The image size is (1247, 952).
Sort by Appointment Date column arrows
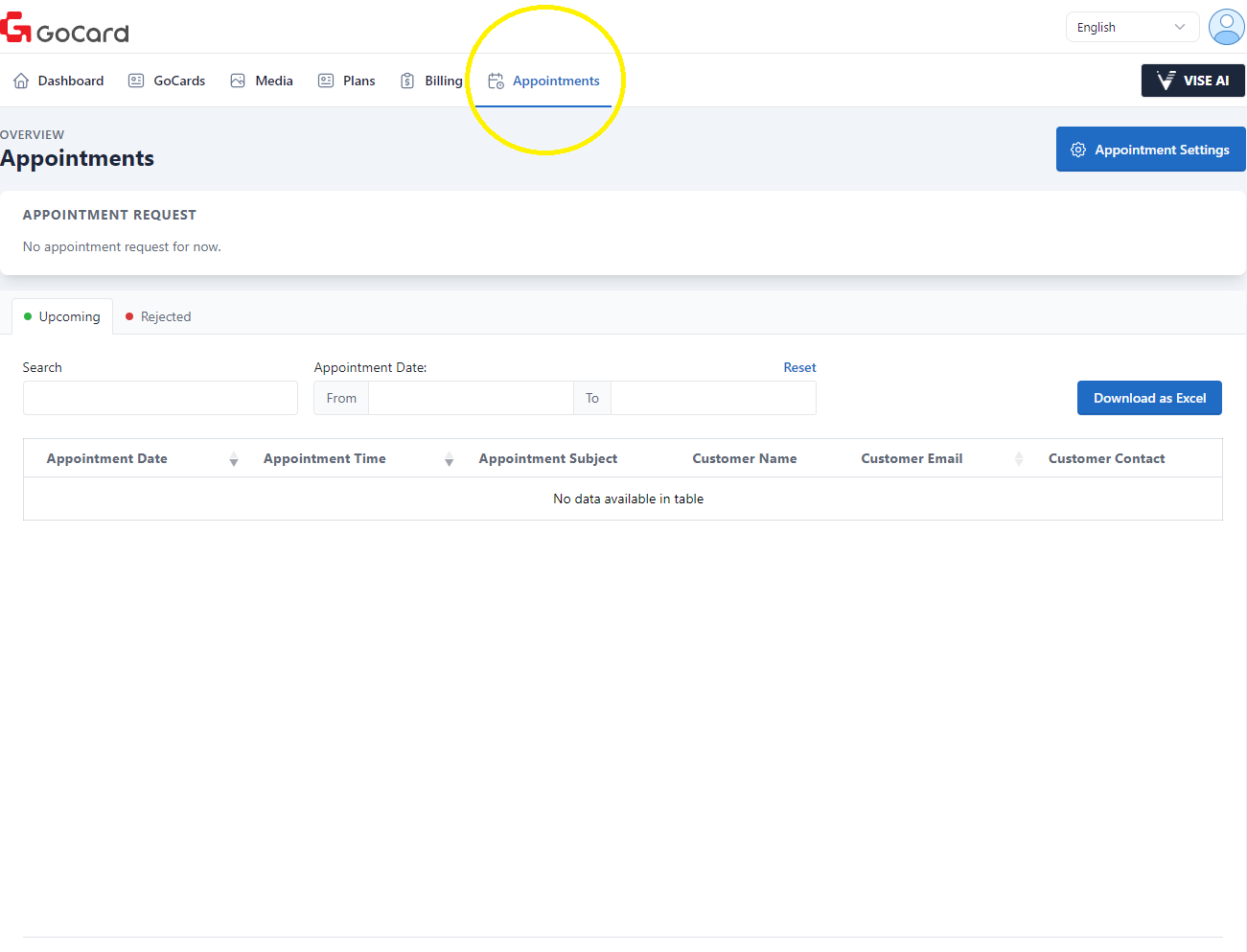pos(233,459)
